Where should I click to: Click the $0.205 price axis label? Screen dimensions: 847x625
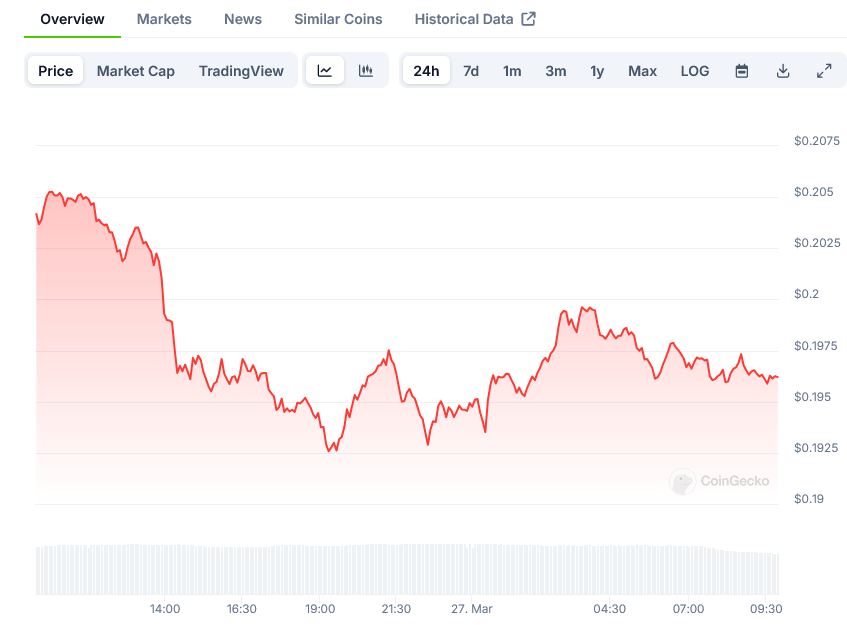[x=814, y=192]
